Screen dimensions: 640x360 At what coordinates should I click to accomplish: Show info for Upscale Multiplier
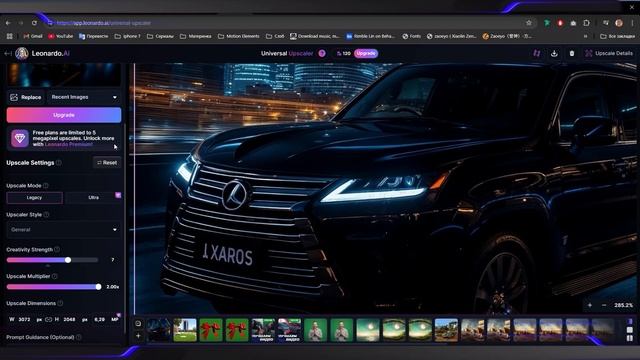pos(54,276)
